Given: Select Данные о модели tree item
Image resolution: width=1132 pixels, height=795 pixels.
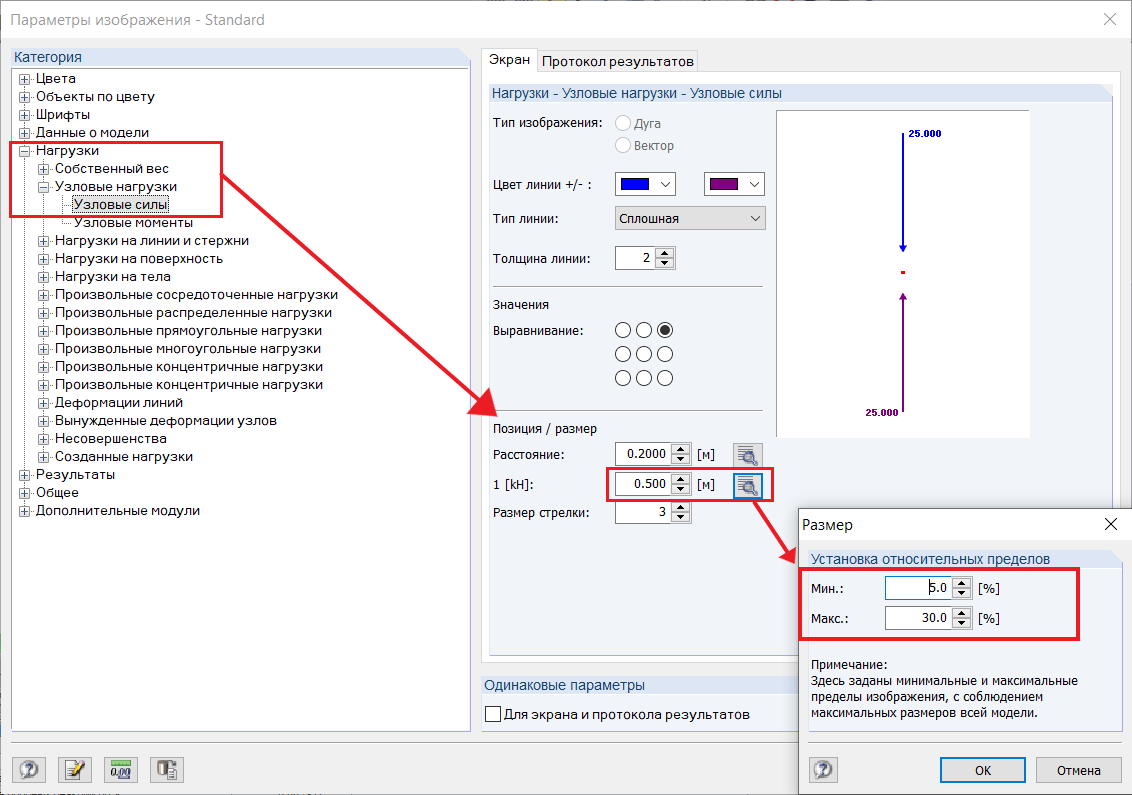Looking at the screenshot, I should 92,132.
